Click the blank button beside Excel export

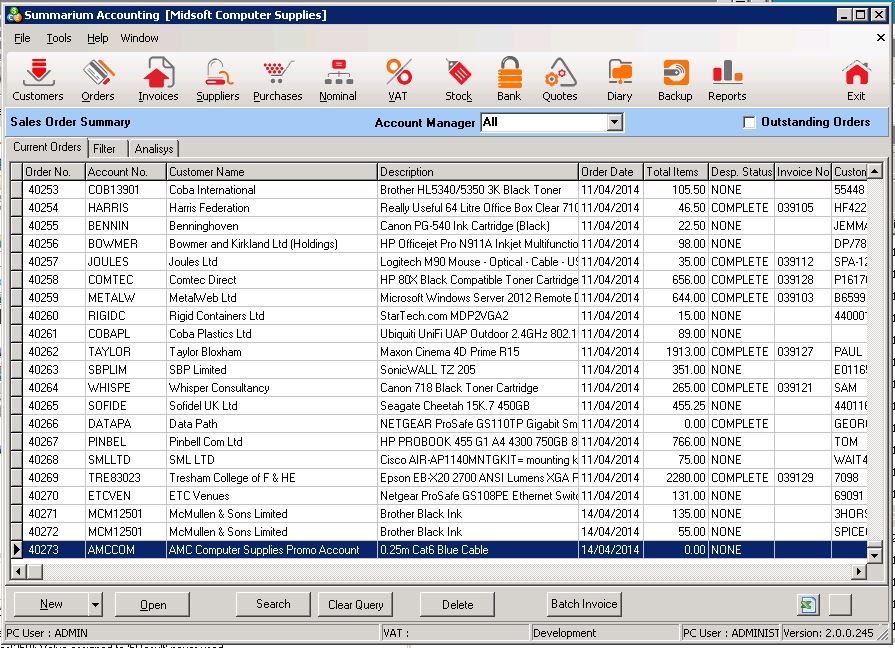(840, 605)
